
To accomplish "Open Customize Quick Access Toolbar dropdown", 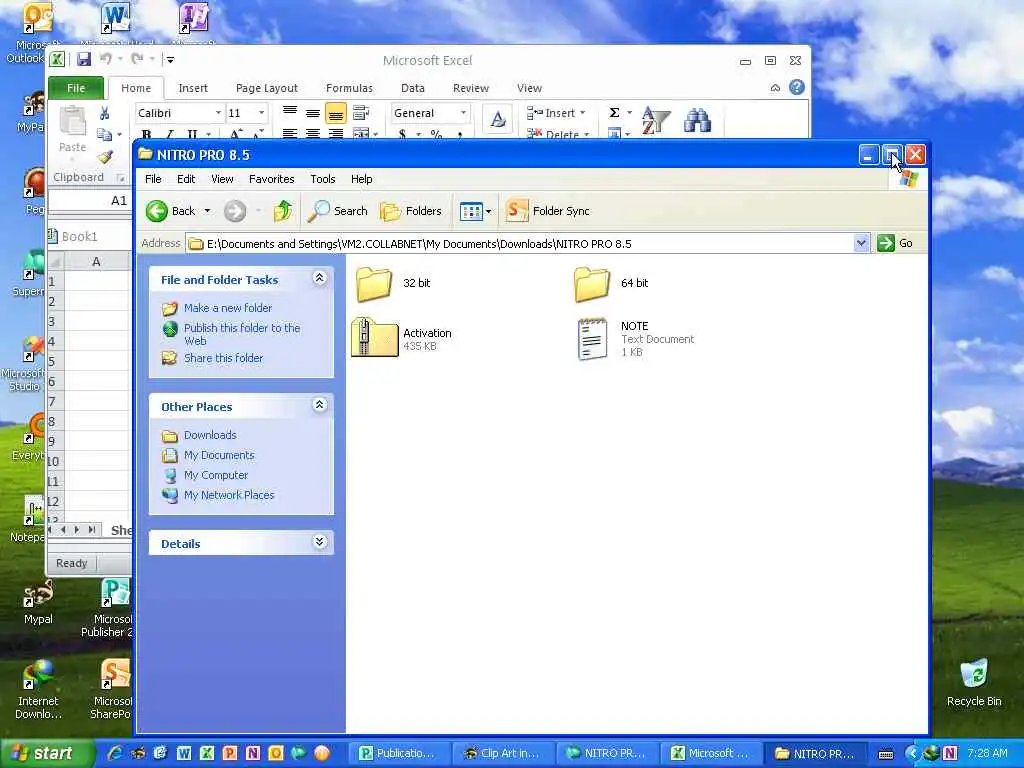I will (x=170, y=60).
